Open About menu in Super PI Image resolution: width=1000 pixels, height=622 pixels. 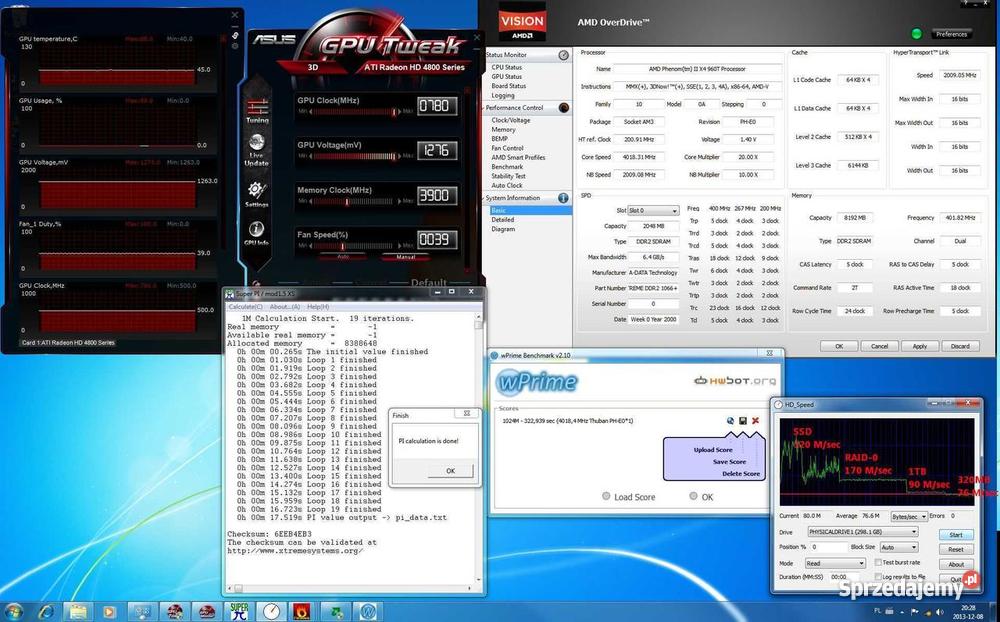point(284,307)
